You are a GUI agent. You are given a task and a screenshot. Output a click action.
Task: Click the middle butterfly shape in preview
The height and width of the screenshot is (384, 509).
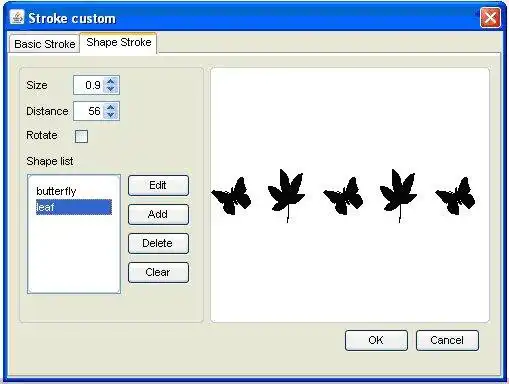[x=343, y=197]
